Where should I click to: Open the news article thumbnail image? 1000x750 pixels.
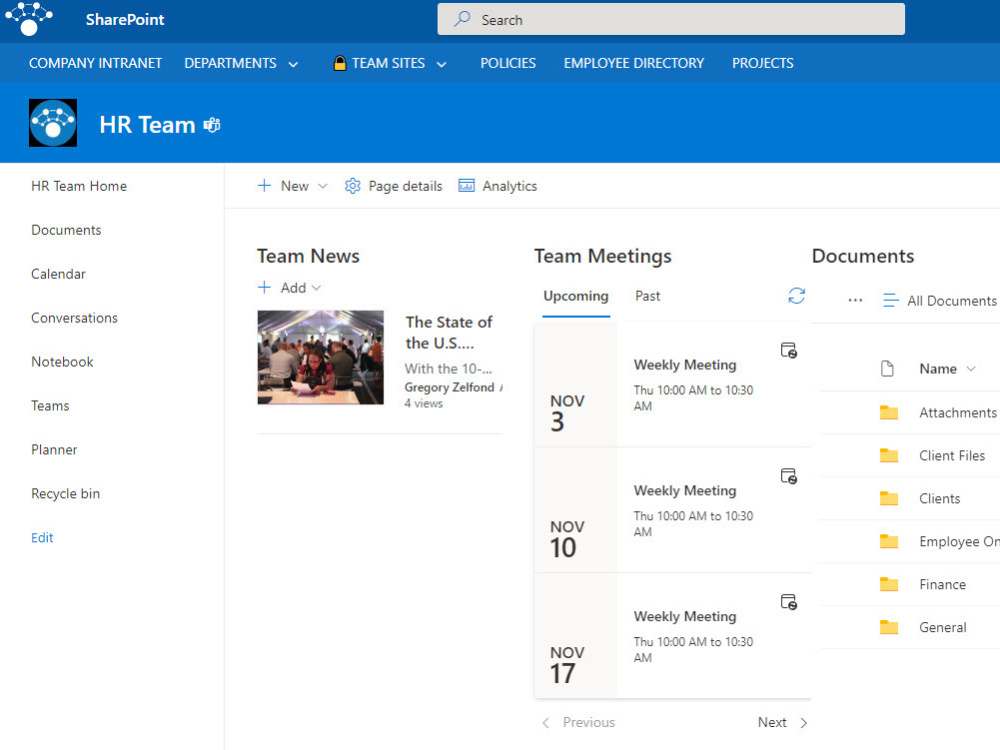[x=321, y=357]
